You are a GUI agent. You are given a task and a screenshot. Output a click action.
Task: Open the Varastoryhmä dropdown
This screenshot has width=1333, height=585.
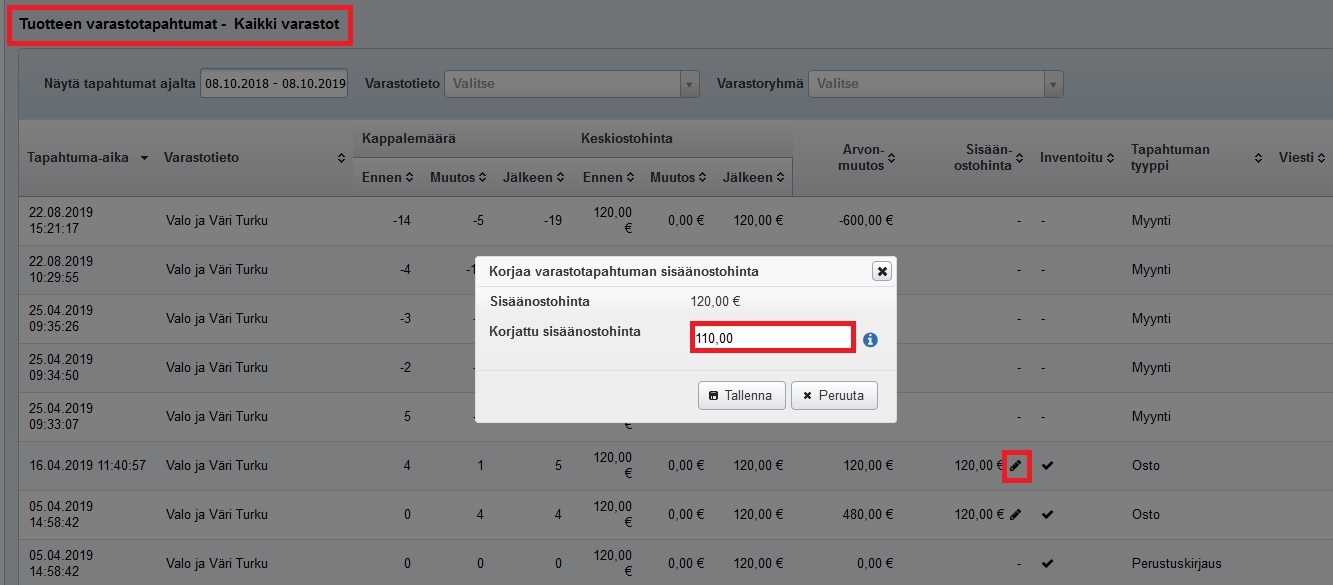[x=935, y=84]
